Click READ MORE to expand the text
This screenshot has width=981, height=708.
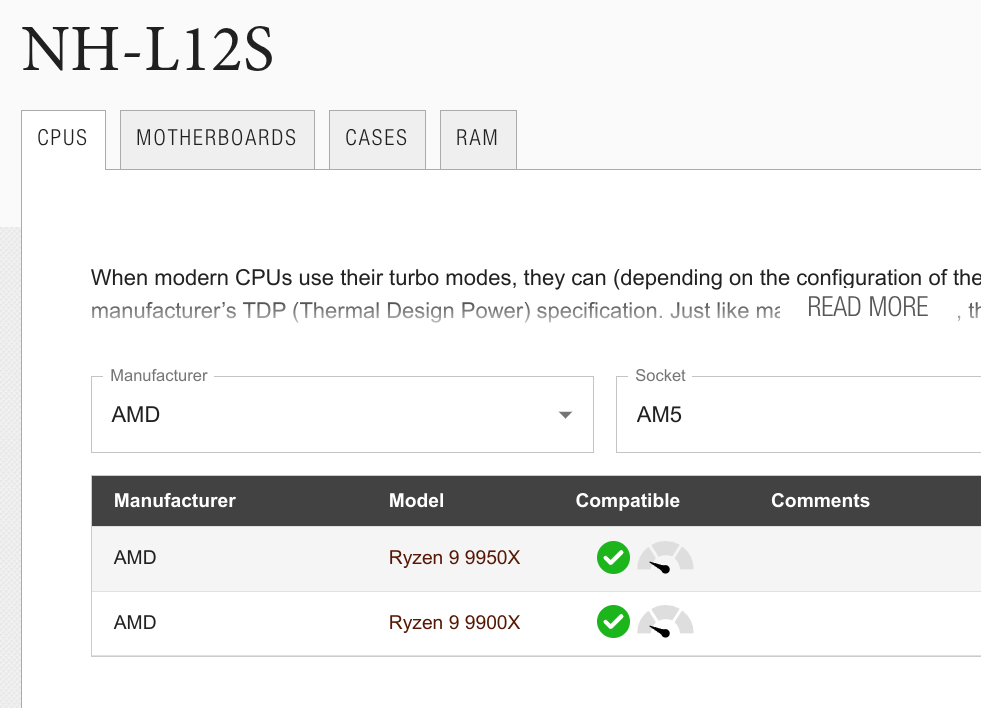[x=868, y=307]
